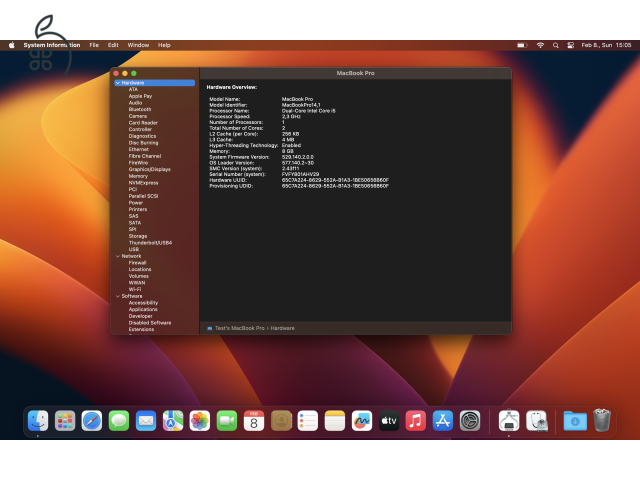Open Control Center in the menu bar
Screen dimensions: 640x480
tap(571, 45)
